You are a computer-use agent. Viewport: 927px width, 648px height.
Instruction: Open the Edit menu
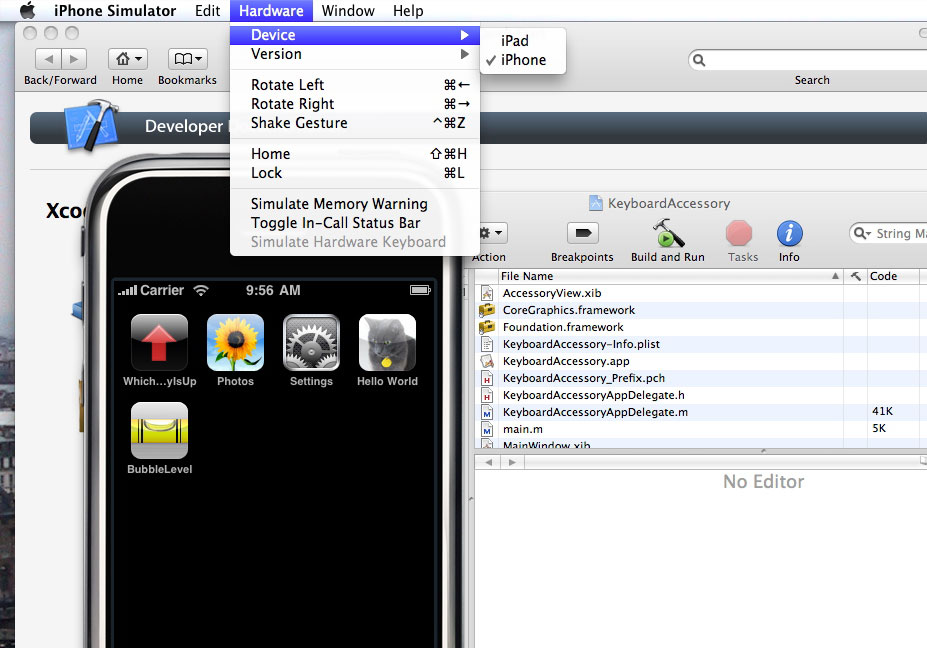tap(208, 11)
